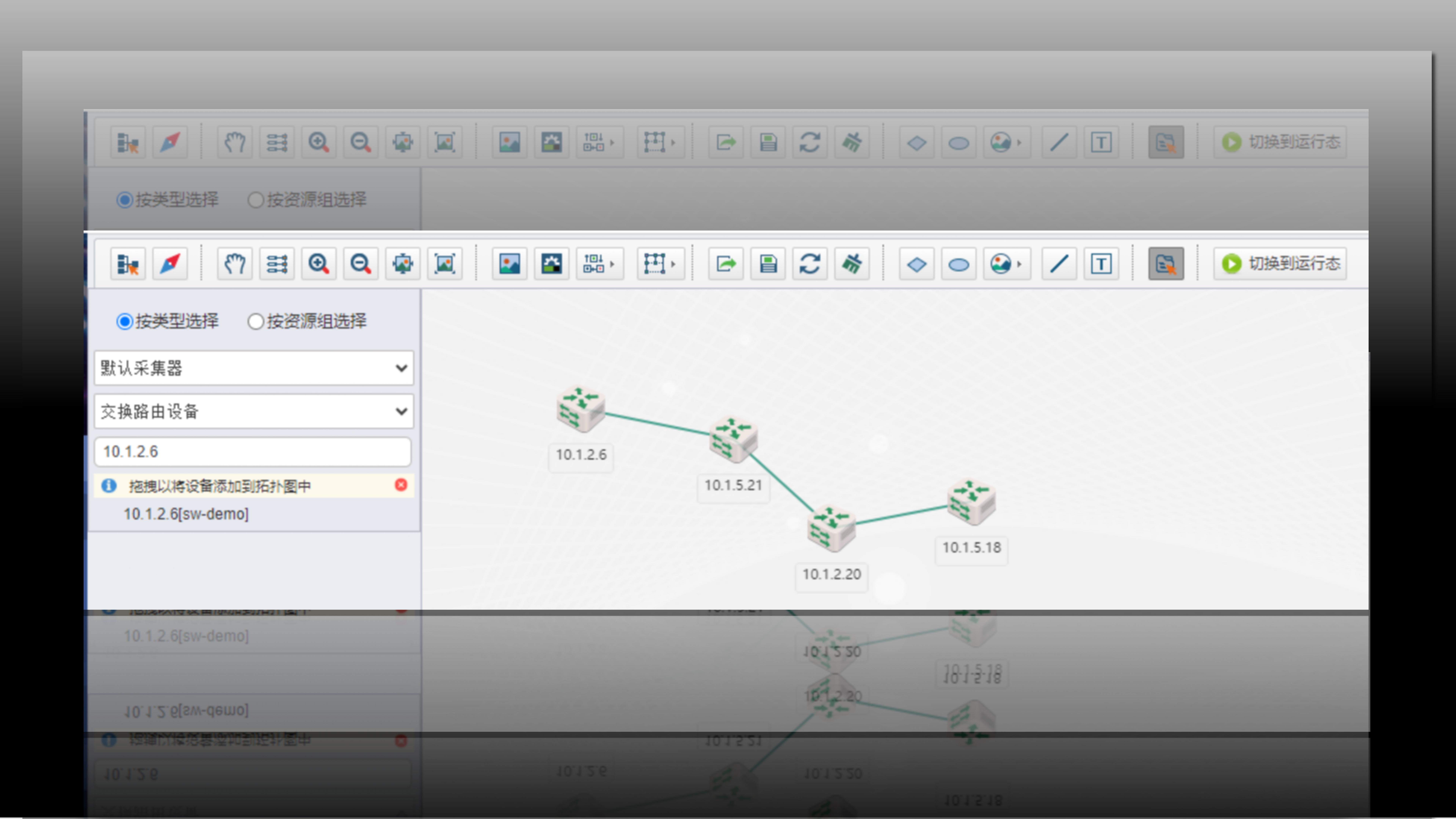Click device entry 10.1.2.6[sw-demo]
The height and width of the screenshot is (819, 1456).
pos(186,514)
